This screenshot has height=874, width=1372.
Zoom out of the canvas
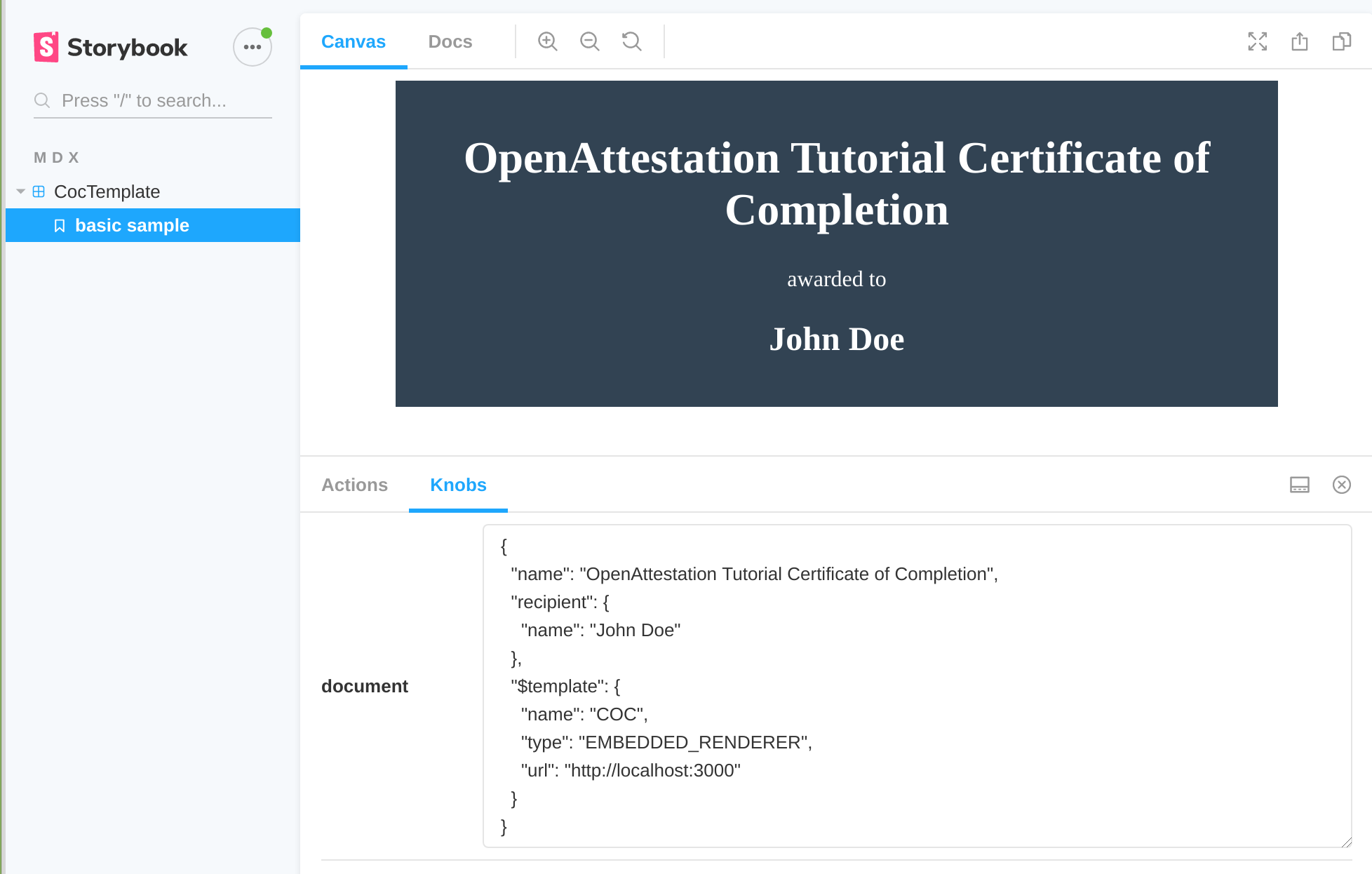point(590,41)
